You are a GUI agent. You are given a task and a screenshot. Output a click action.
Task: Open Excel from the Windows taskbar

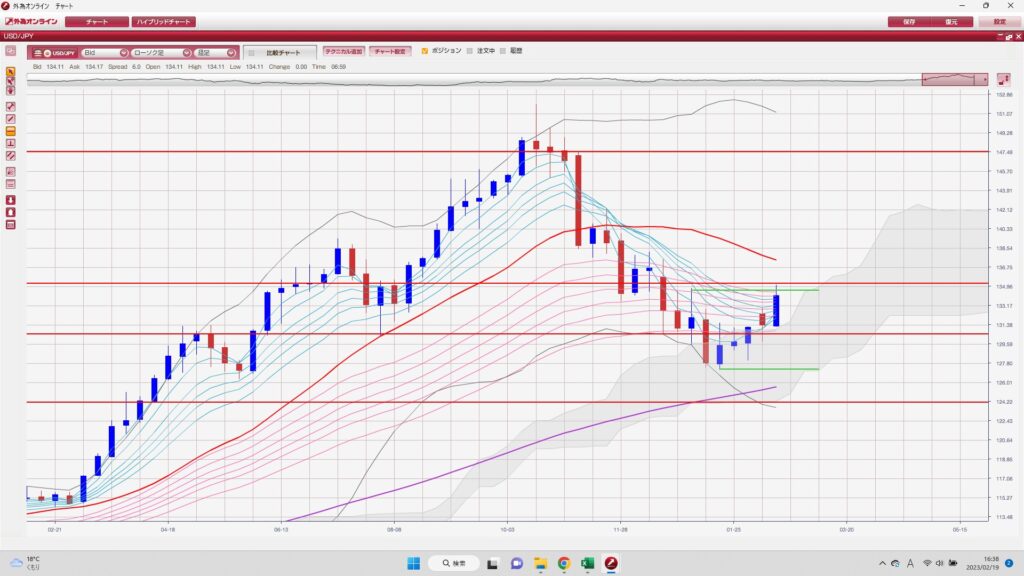[x=587, y=564]
